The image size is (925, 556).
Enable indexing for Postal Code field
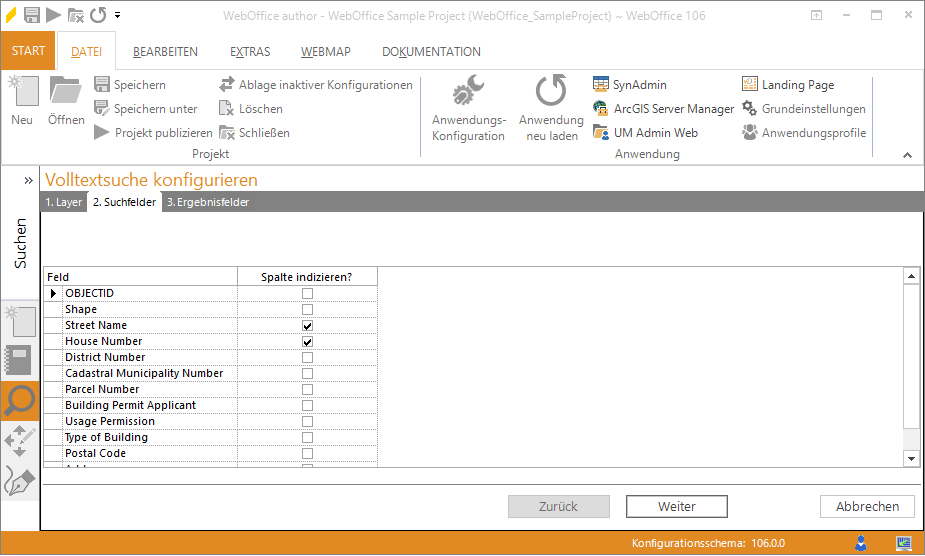[307, 454]
